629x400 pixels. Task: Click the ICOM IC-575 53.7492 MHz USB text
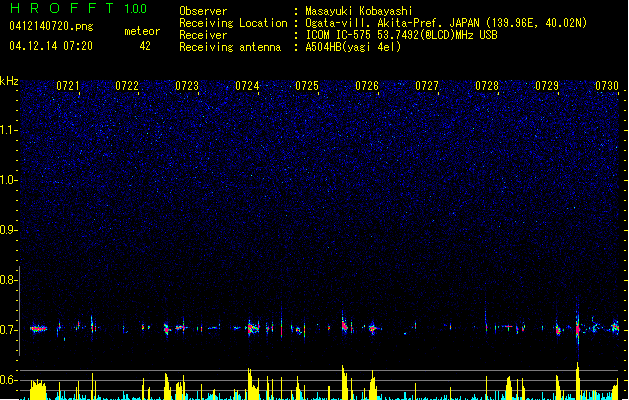402,35
